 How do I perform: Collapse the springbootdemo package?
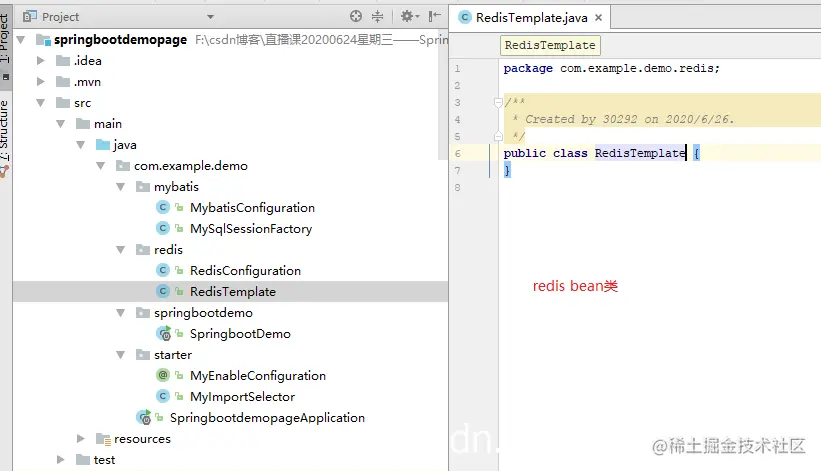[x=120, y=313]
